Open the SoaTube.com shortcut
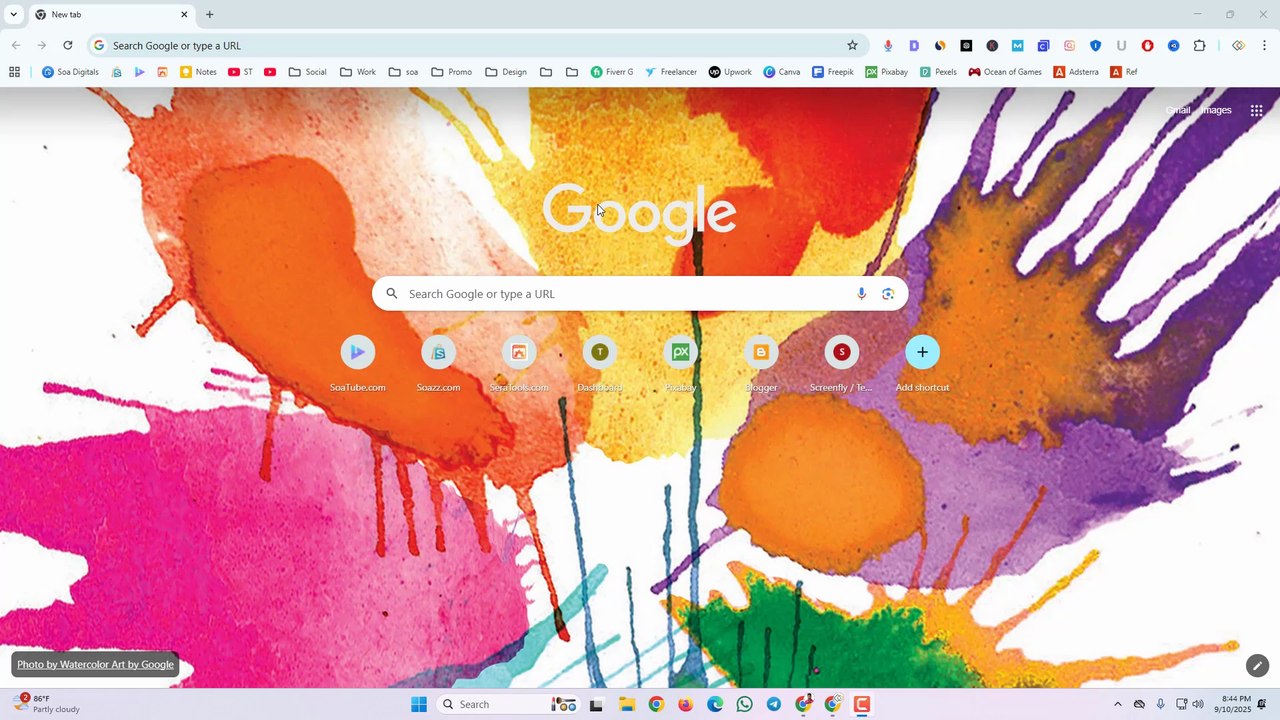The width and height of the screenshot is (1280, 720). click(358, 364)
